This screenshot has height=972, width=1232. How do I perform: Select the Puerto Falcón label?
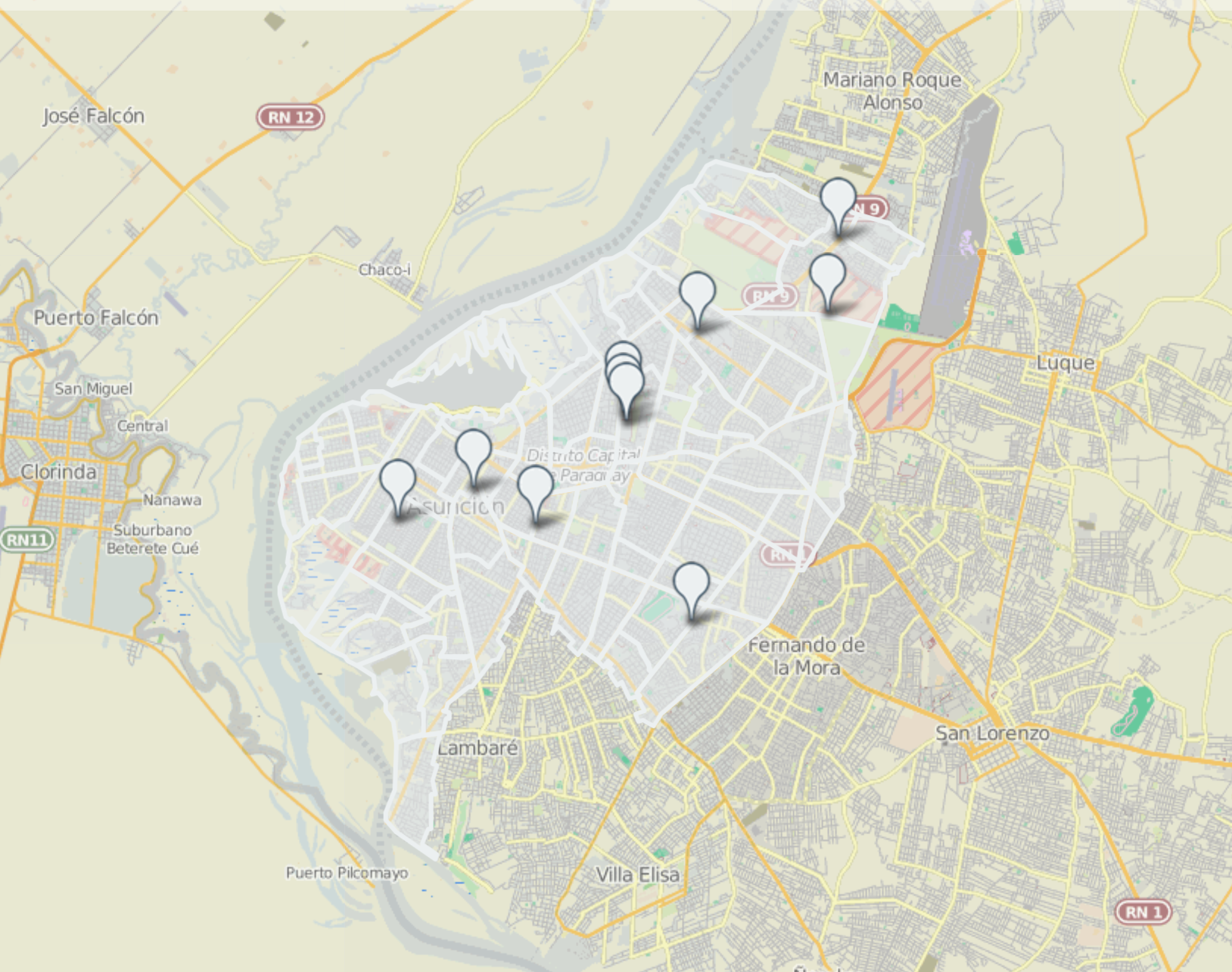point(96,318)
